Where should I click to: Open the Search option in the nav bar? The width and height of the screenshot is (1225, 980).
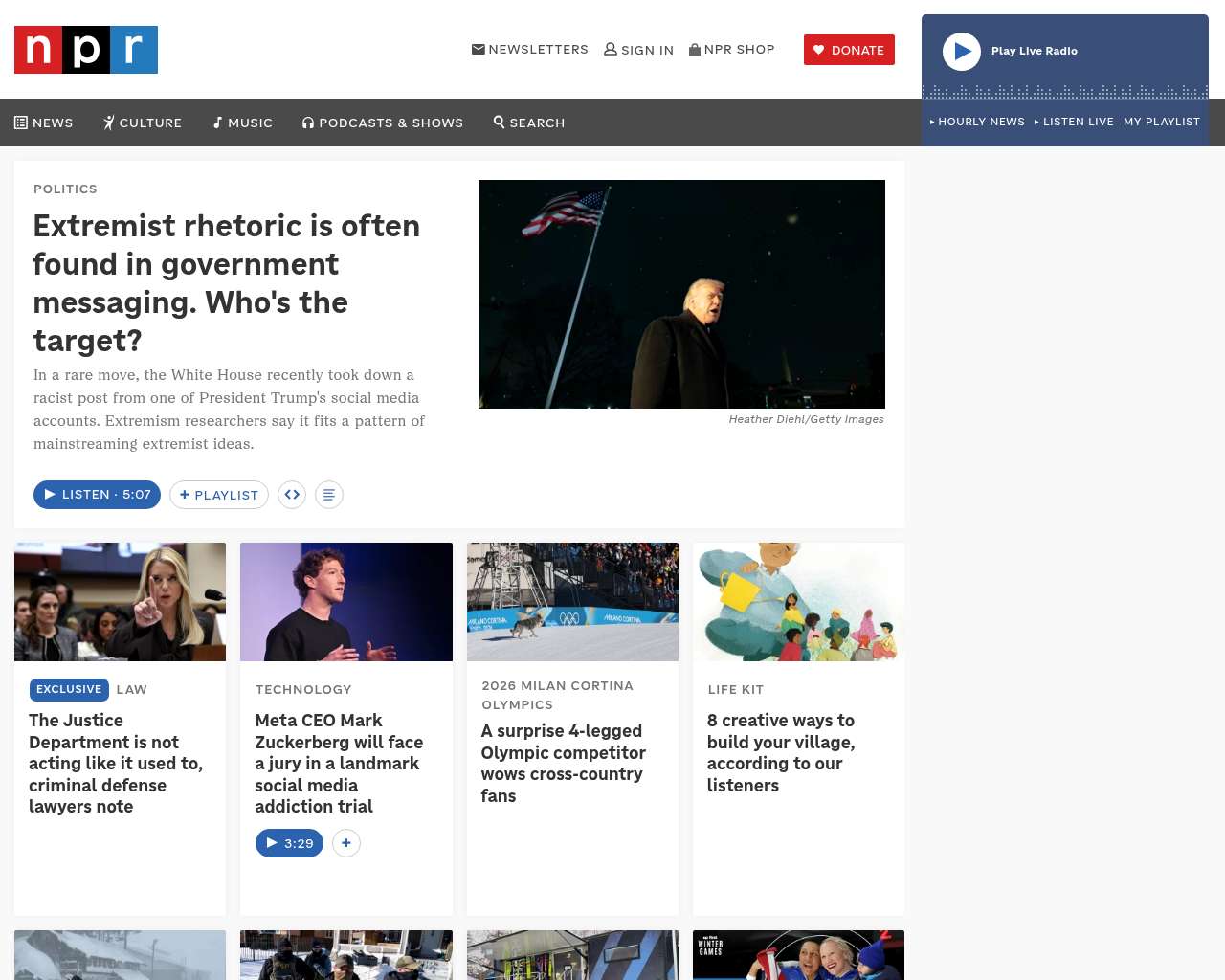529,122
